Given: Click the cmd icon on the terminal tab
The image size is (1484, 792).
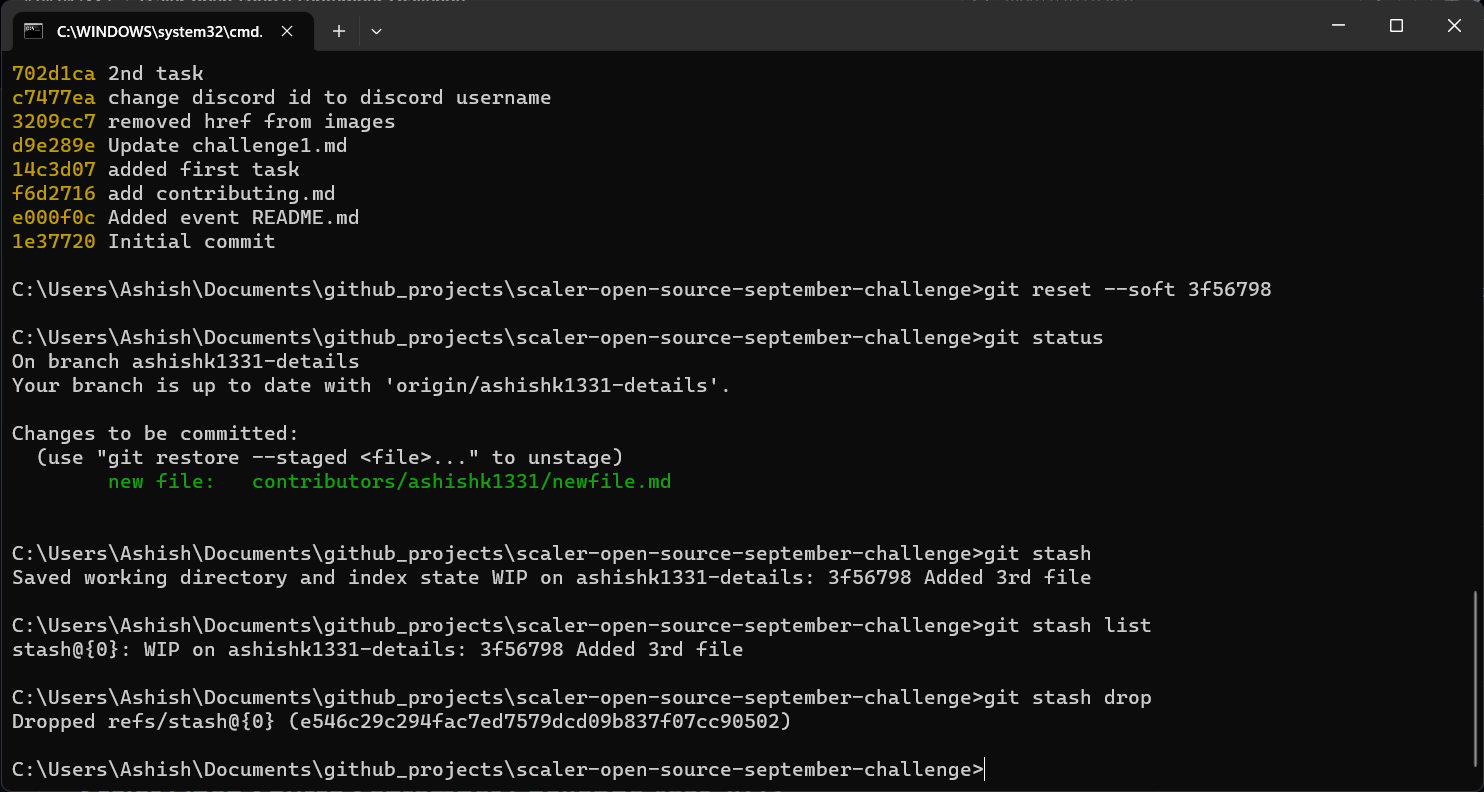Looking at the screenshot, I should (33, 31).
